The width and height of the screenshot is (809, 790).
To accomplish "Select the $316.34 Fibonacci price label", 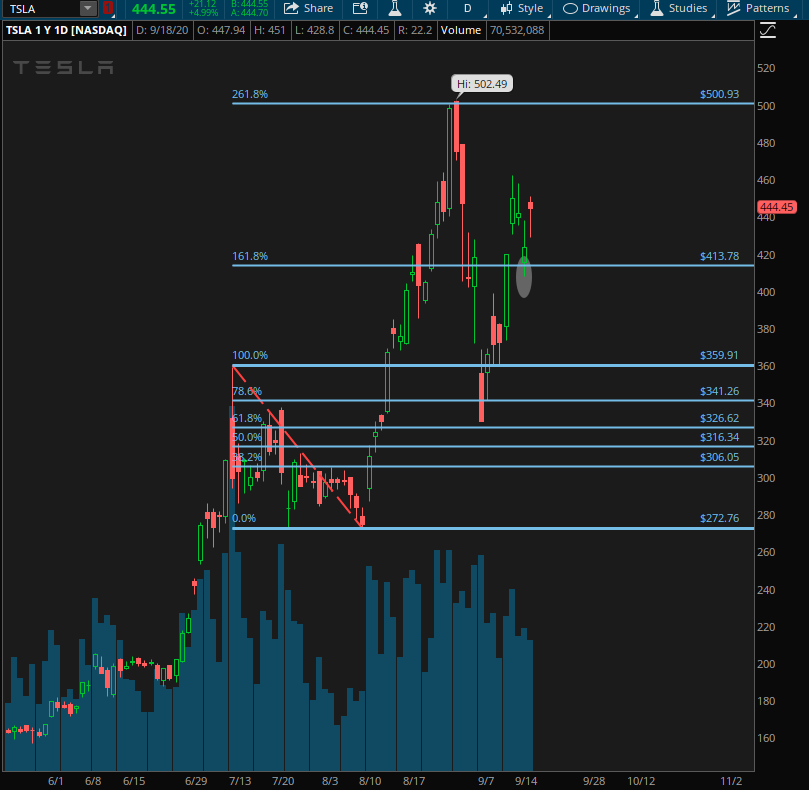I will pos(719,437).
